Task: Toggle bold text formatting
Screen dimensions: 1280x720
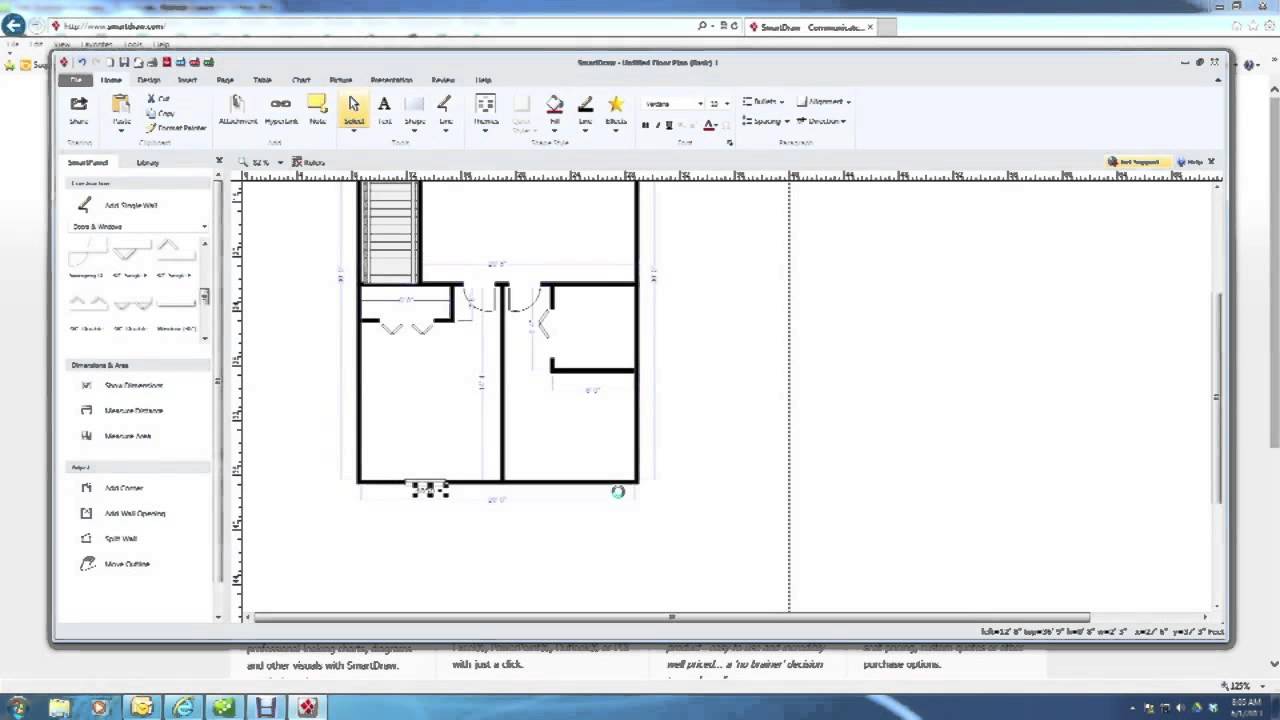Action: pyautogui.click(x=645, y=125)
